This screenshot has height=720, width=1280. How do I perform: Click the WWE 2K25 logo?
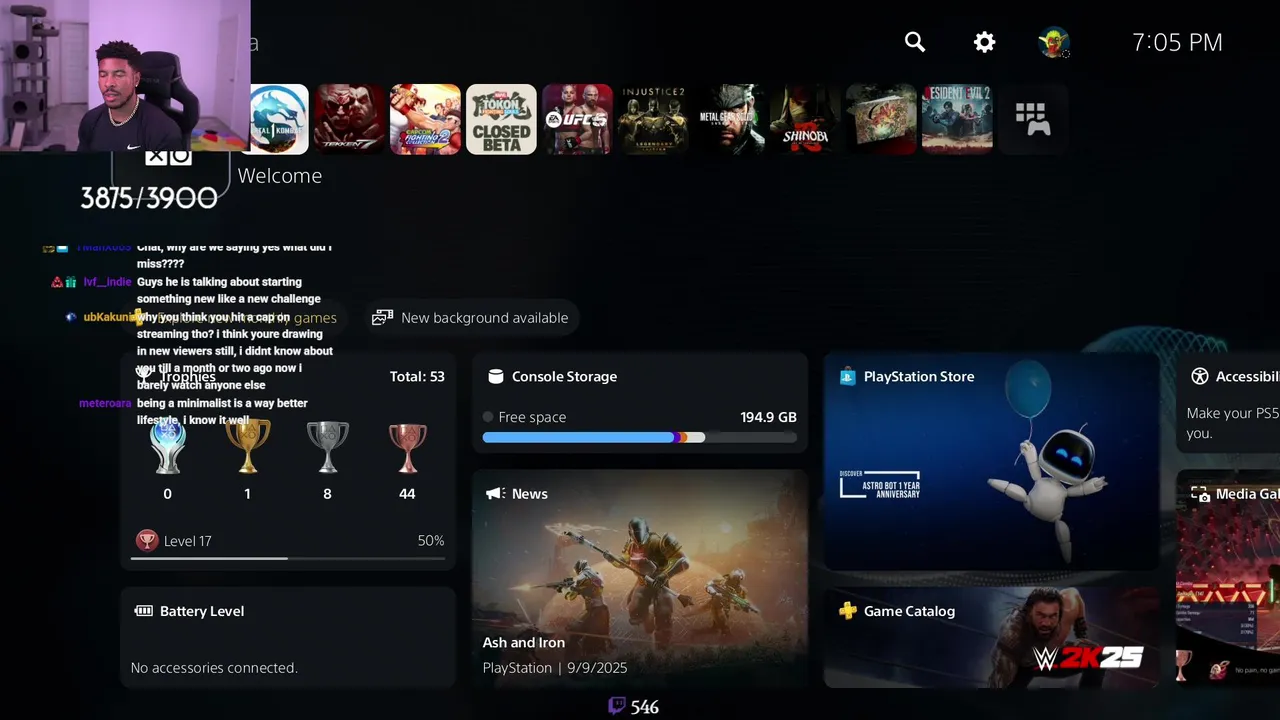click(1088, 658)
